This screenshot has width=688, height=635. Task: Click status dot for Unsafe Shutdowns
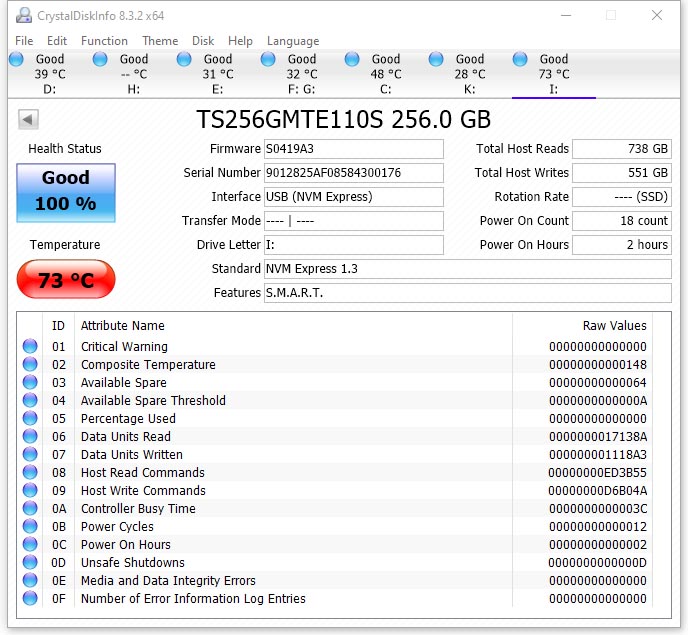point(30,562)
